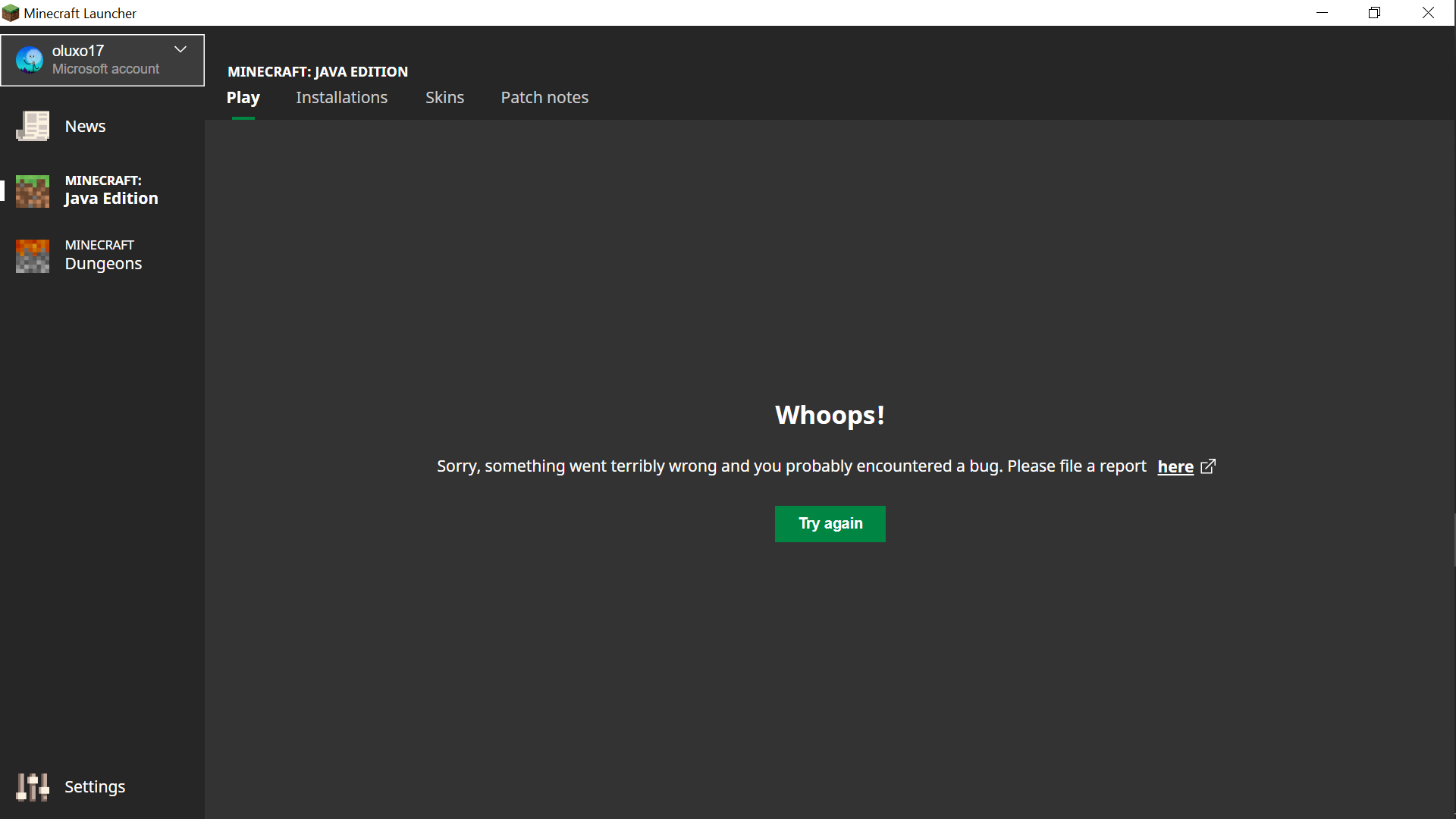Click the external link icon beside here
This screenshot has height=819, width=1456.
point(1208,466)
